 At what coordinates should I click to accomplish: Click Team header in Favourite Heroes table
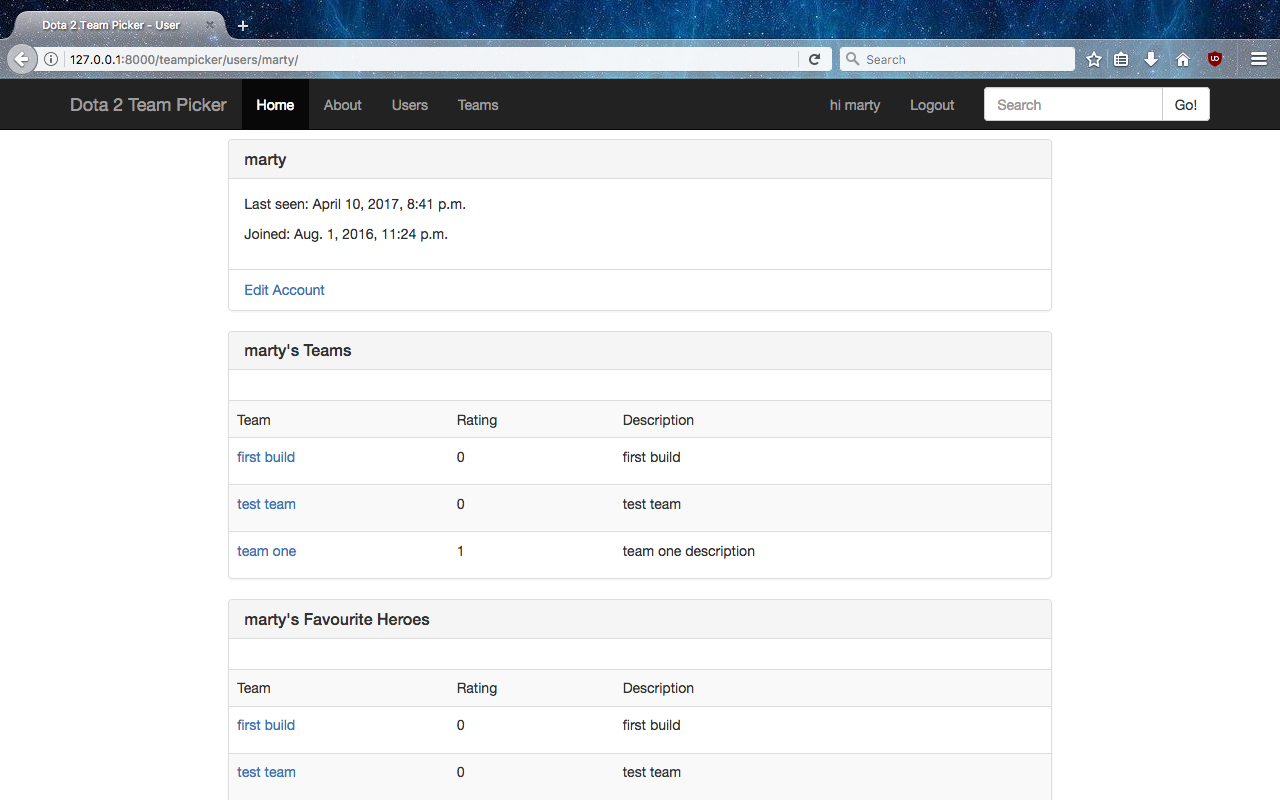tap(254, 688)
